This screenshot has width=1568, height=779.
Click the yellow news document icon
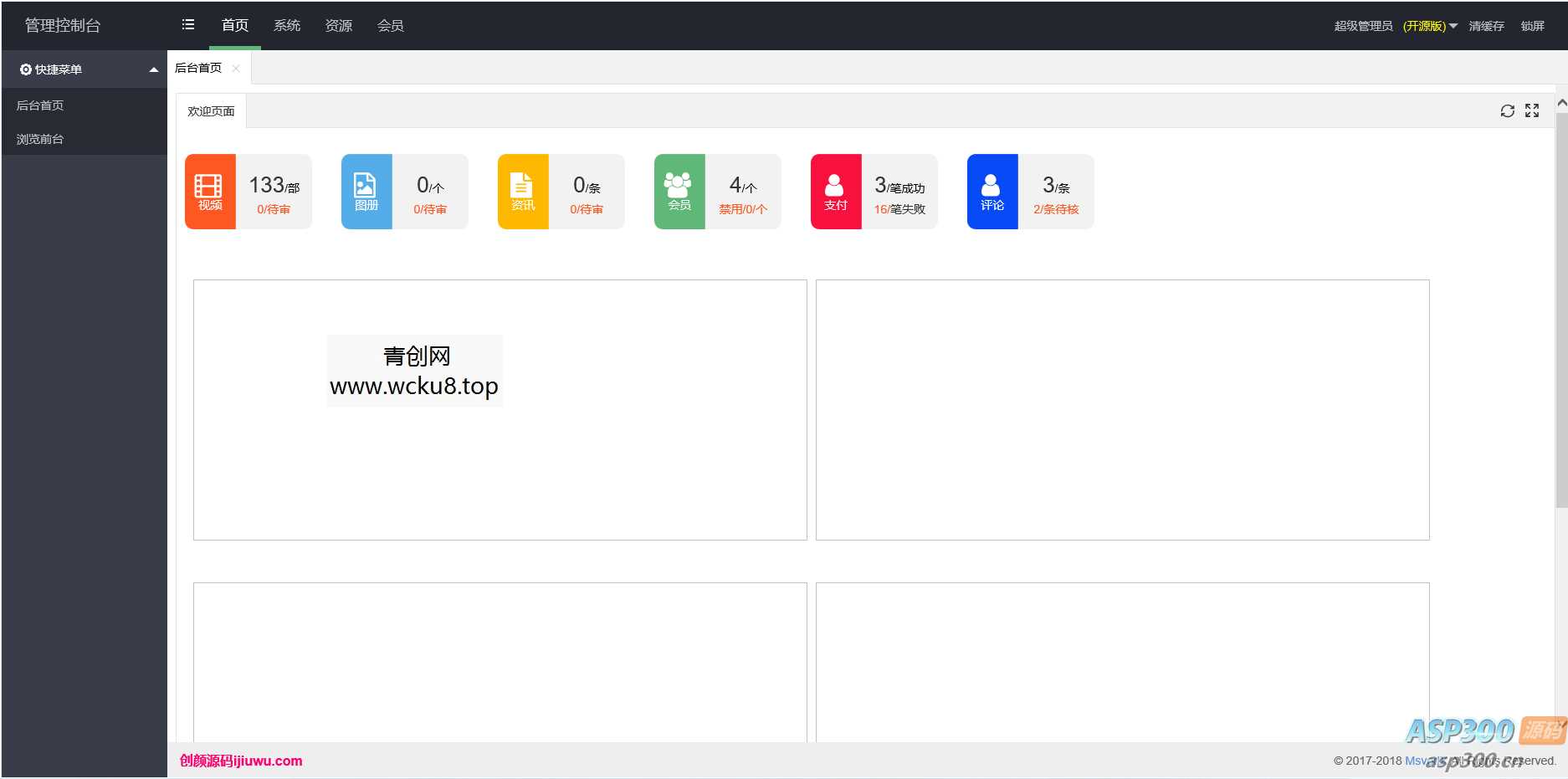pyautogui.click(x=522, y=191)
